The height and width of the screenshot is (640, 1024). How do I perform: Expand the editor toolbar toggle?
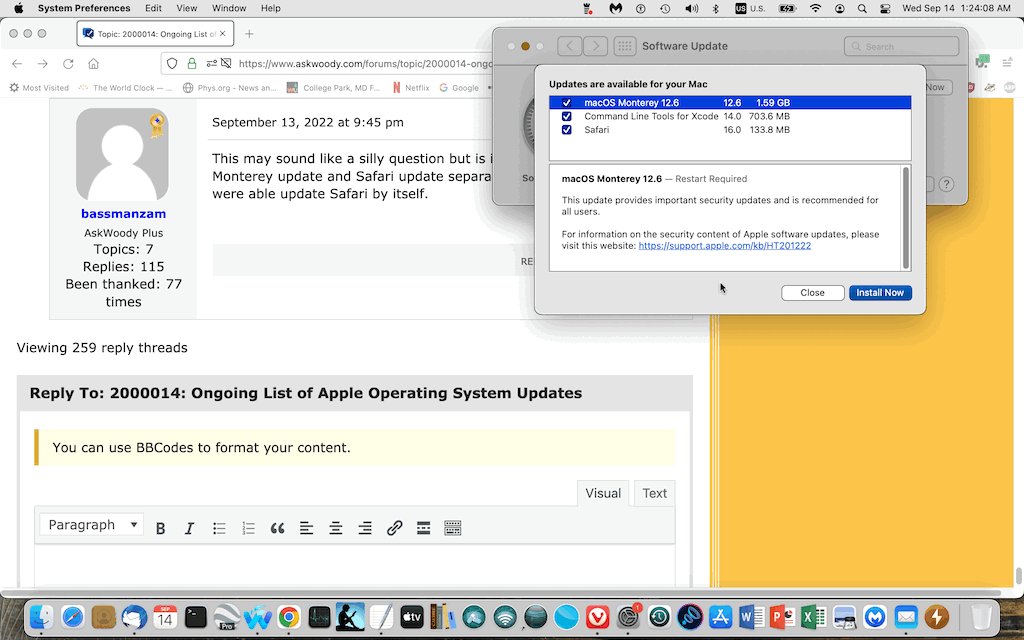[x=452, y=528]
